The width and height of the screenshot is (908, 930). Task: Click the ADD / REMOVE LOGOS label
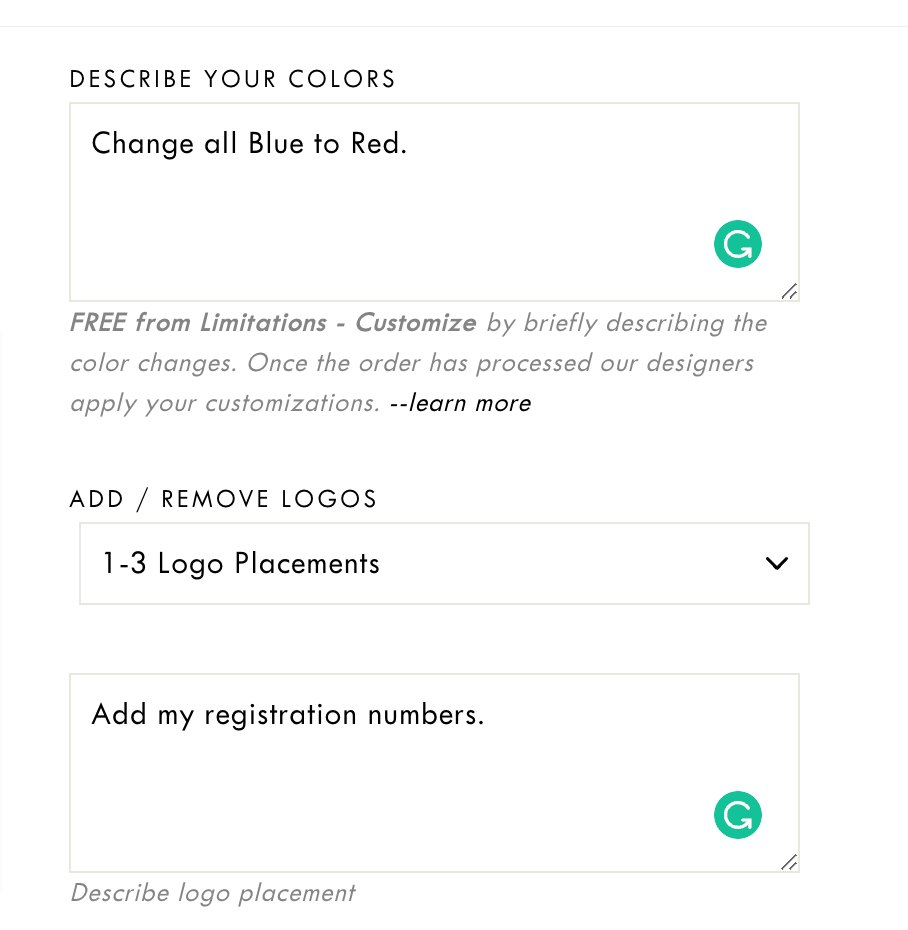click(x=223, y=499)
